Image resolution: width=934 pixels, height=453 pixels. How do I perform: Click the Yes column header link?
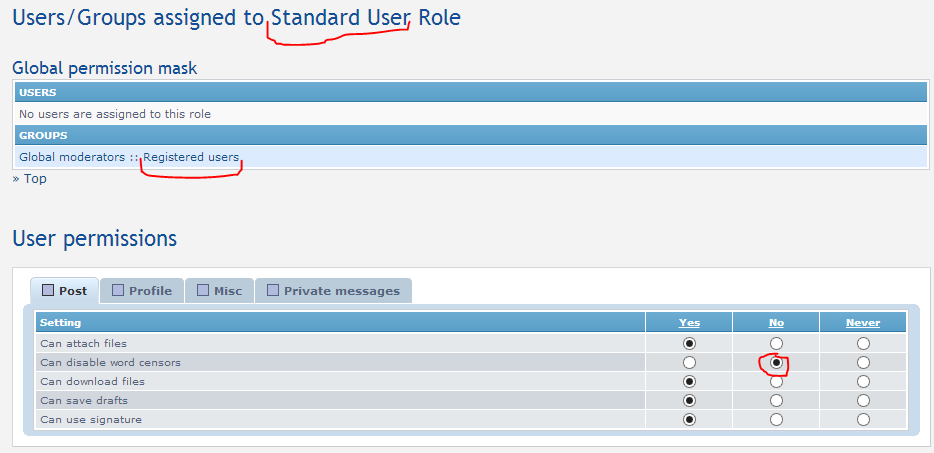click(689, 323)
